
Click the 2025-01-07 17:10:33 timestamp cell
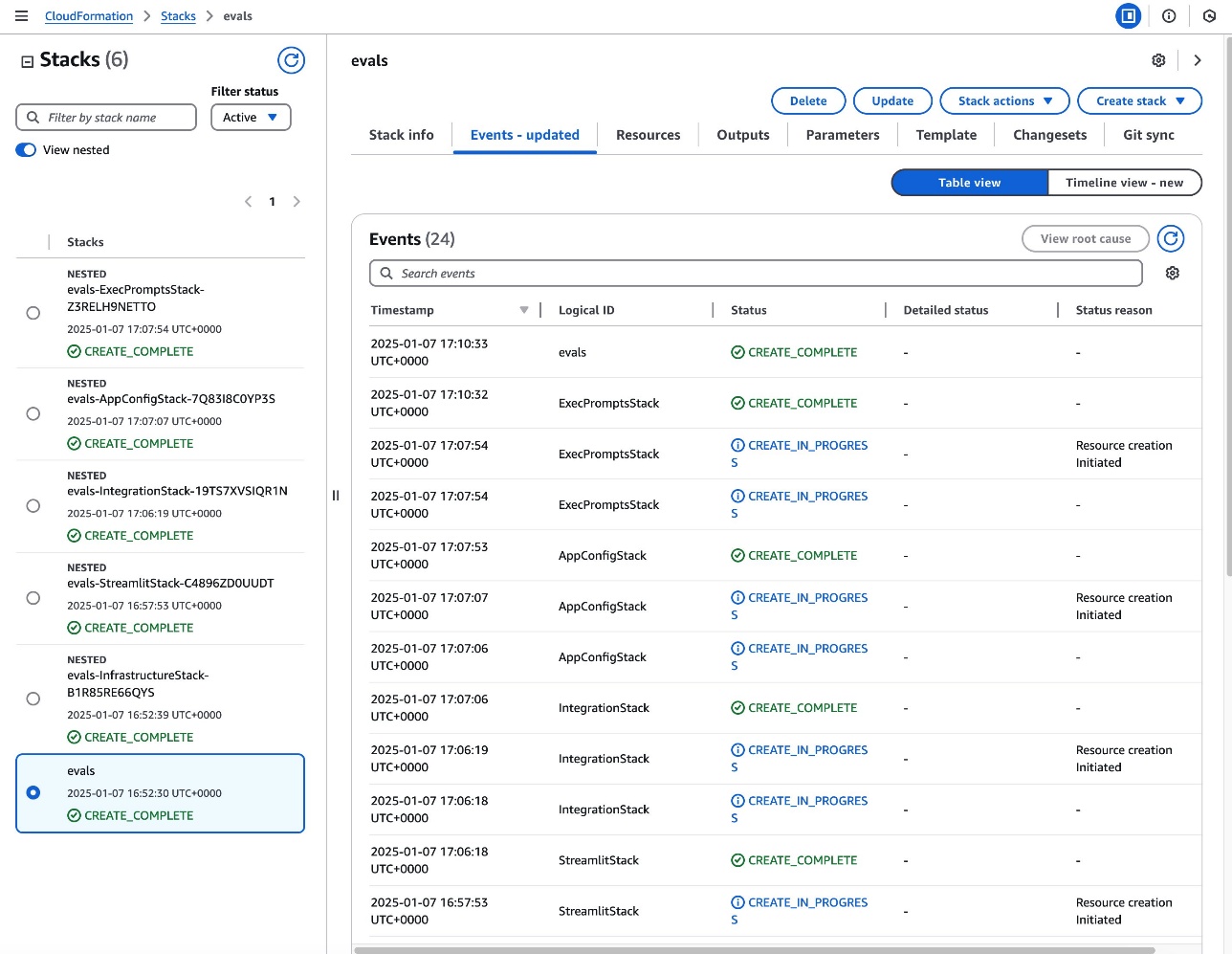coord(429,352)
